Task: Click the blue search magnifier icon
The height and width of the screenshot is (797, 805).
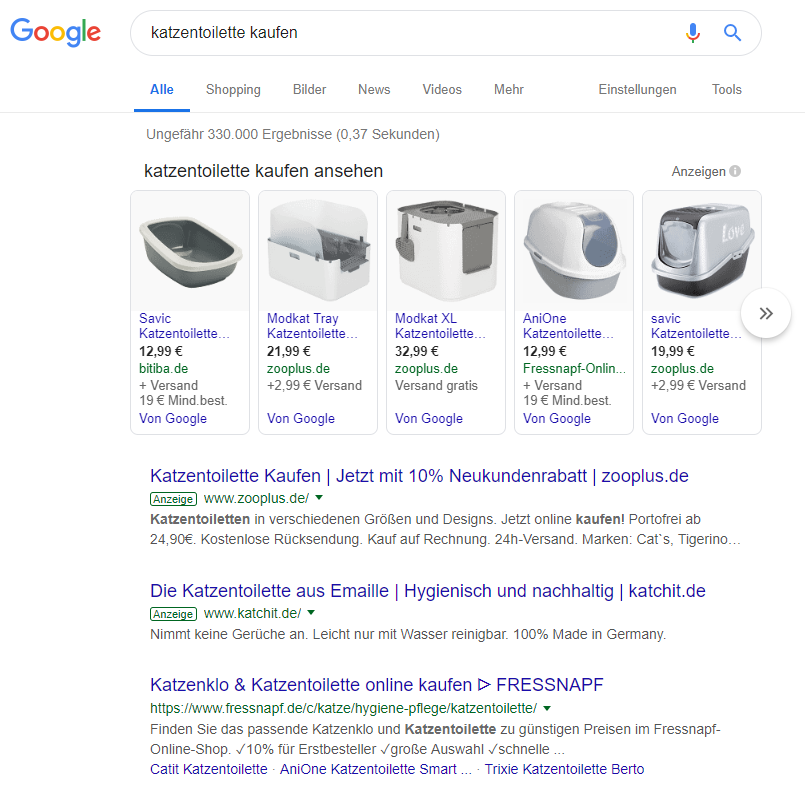Action: tap(732, 32)
